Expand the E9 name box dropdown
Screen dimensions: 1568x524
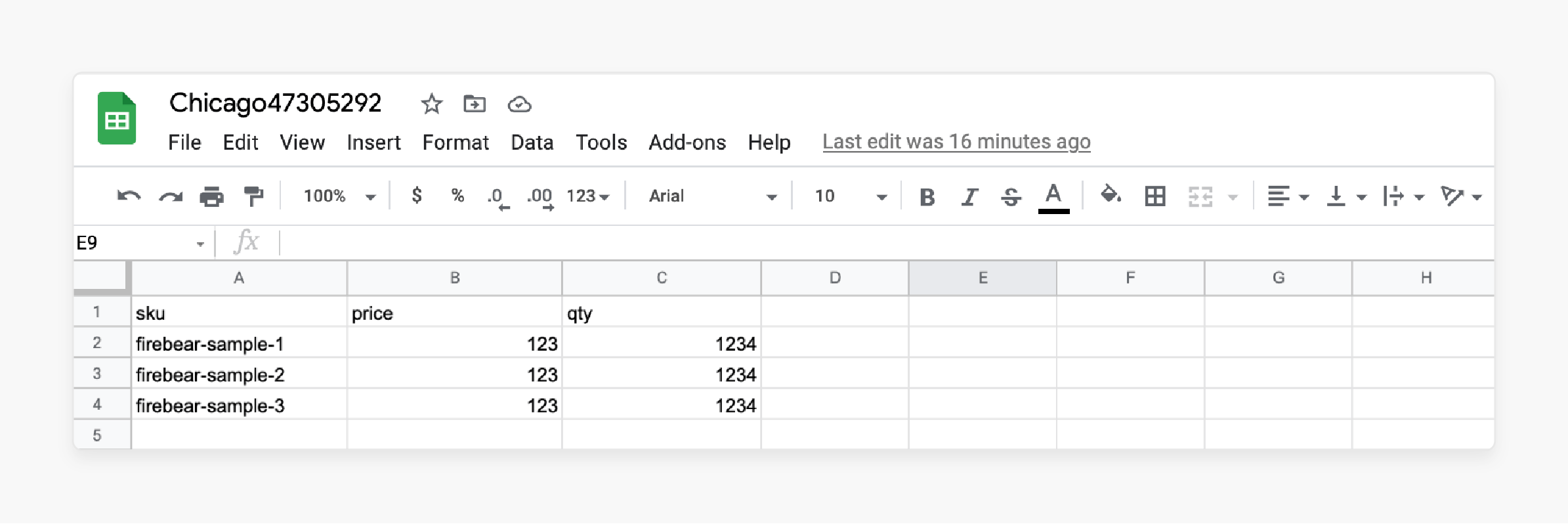(200, 244)
